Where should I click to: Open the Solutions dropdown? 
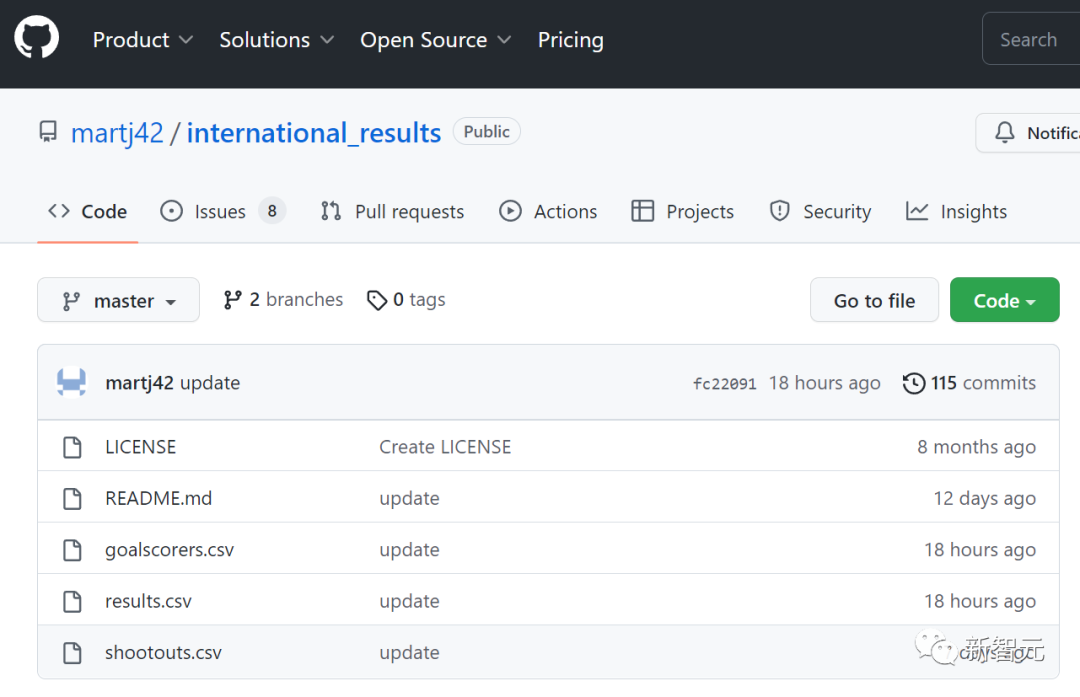click(x=277, y=40)
